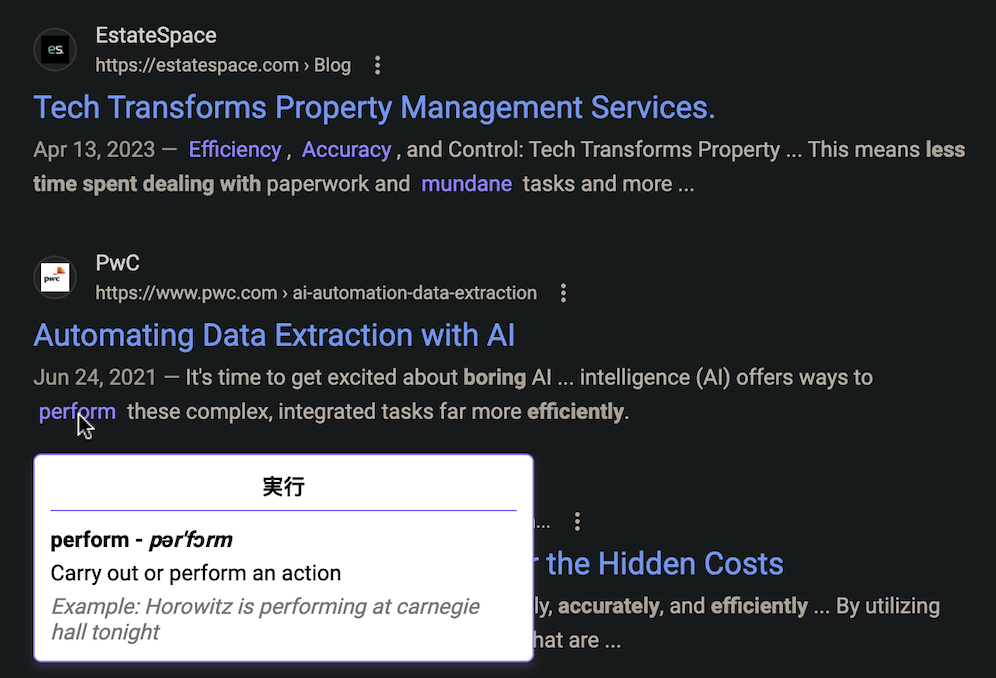Click the definition Carry out or perform
The width and height of the screenshot is (996, 678).
click(x=196, y=573)
